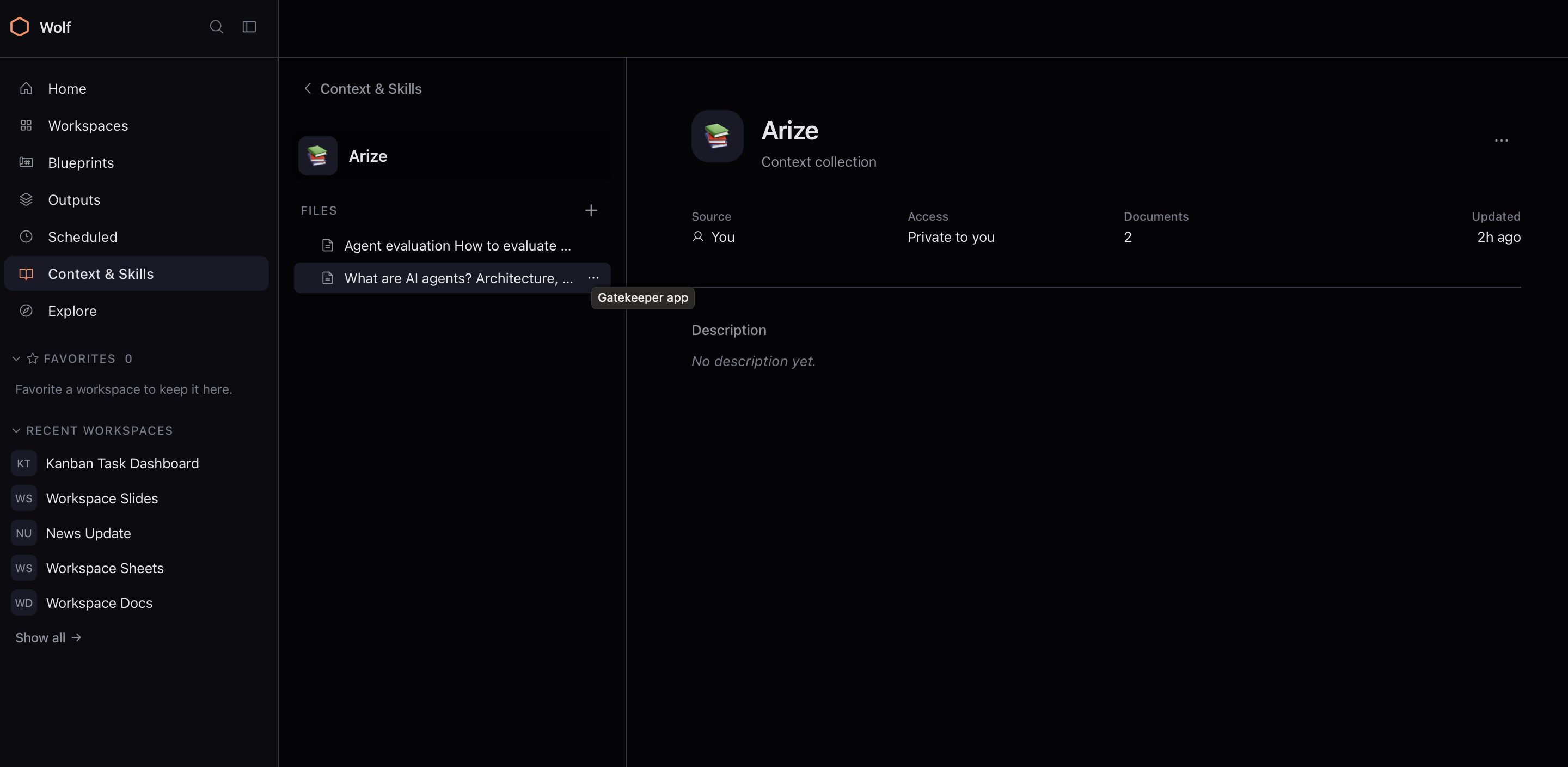
Task: Select the Arize collection card
Action: click(x=452, y=156)
